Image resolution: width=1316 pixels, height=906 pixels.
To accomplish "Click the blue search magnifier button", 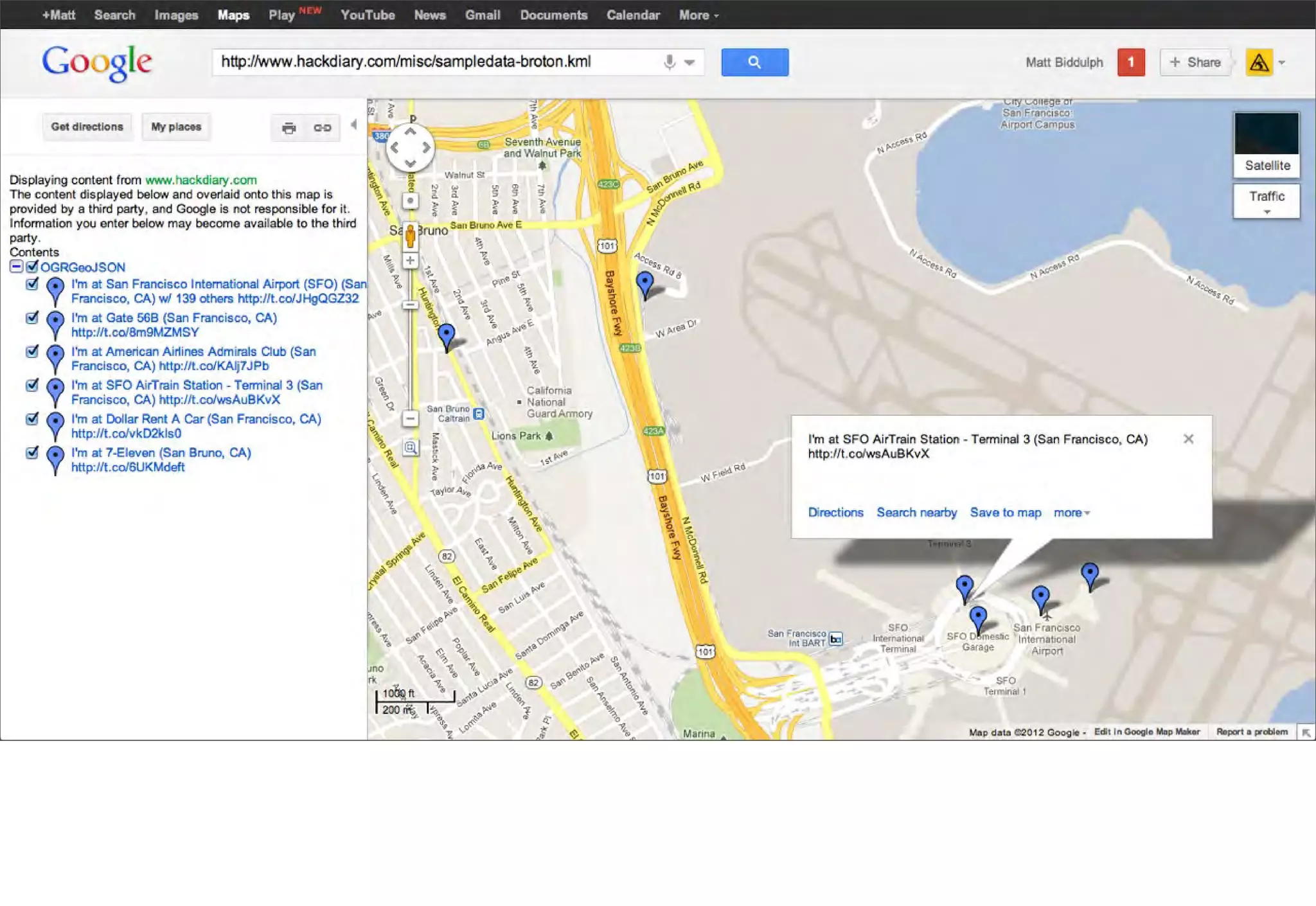I will pyautogui.click(x=754, y=62).
